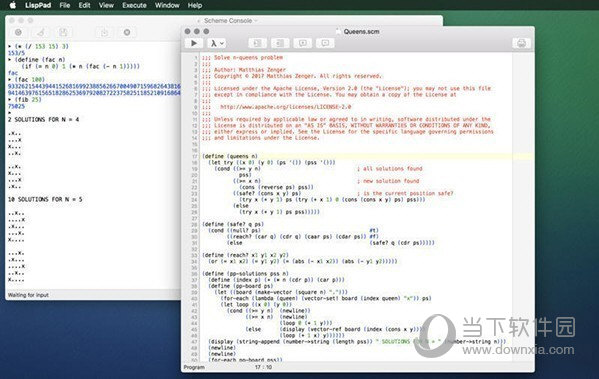The image size is (599, 379).
Task: Open the Help menu
Action: pos(195,5)
